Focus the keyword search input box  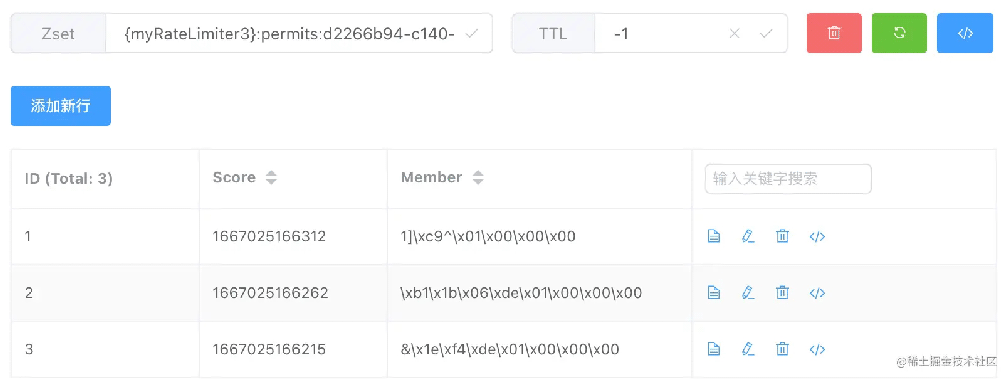pyautogui.click(x=788, y=179)
